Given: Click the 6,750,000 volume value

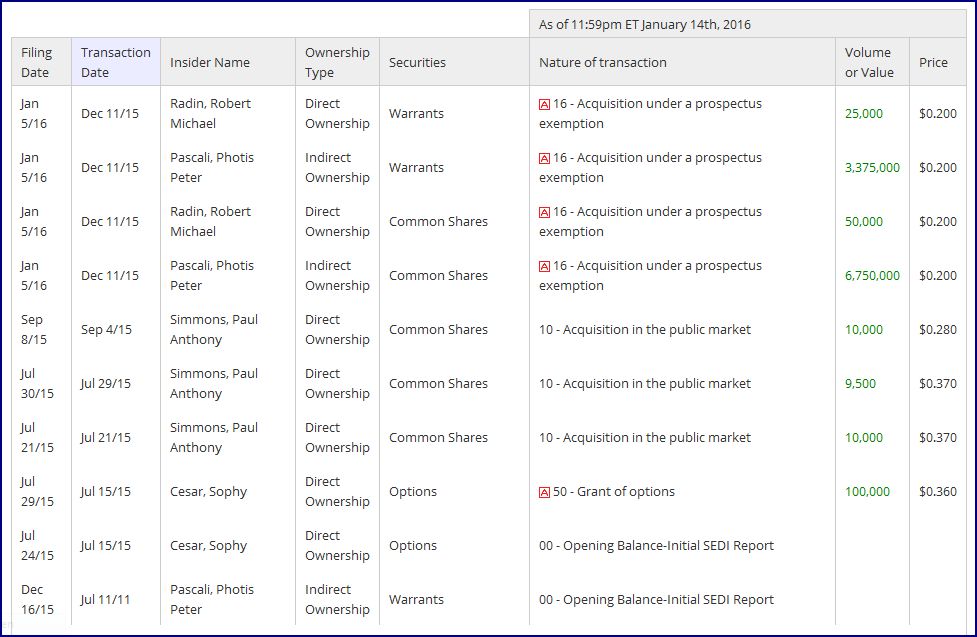Looking at the screenshot, I should pyautogui.click(x=872, y=275).
